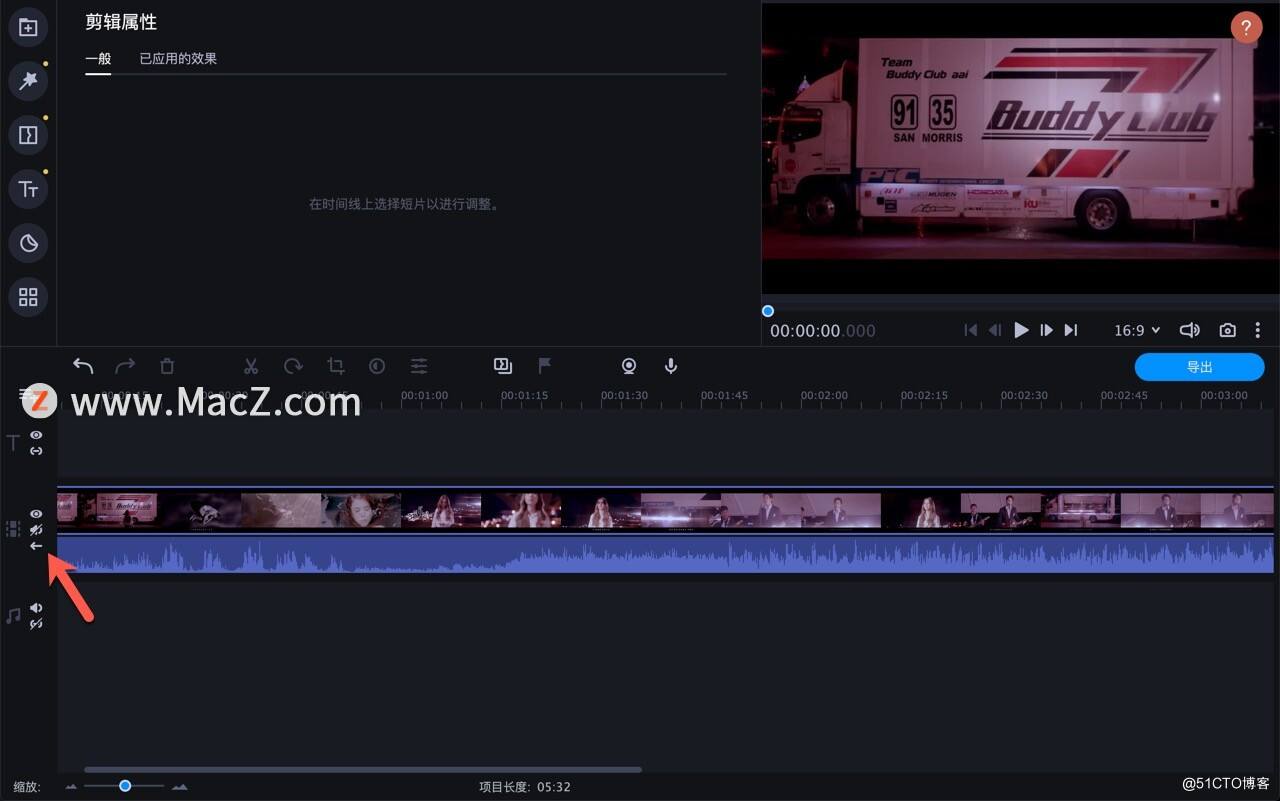The height and width of the screenshot is (801, 1280).
Task: Delete selected clip with trash icon
Action: [x=167, y=366]
